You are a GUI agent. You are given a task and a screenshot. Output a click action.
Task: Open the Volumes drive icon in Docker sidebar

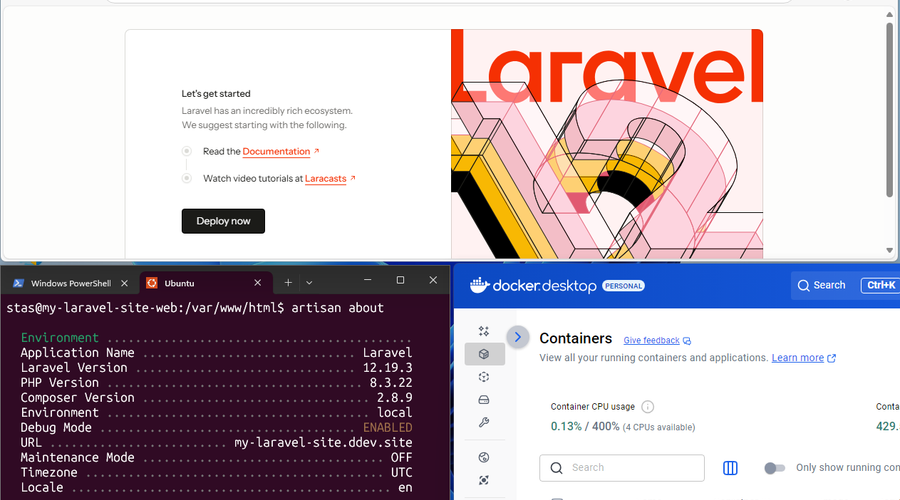[x=484, y=400]
